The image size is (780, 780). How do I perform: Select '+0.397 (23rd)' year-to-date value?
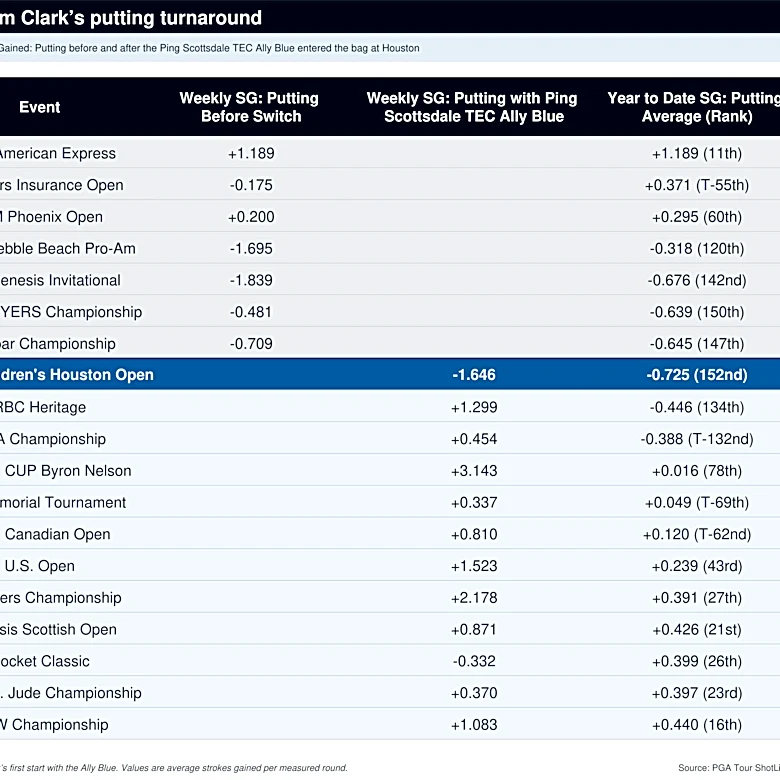pos(697,694)
